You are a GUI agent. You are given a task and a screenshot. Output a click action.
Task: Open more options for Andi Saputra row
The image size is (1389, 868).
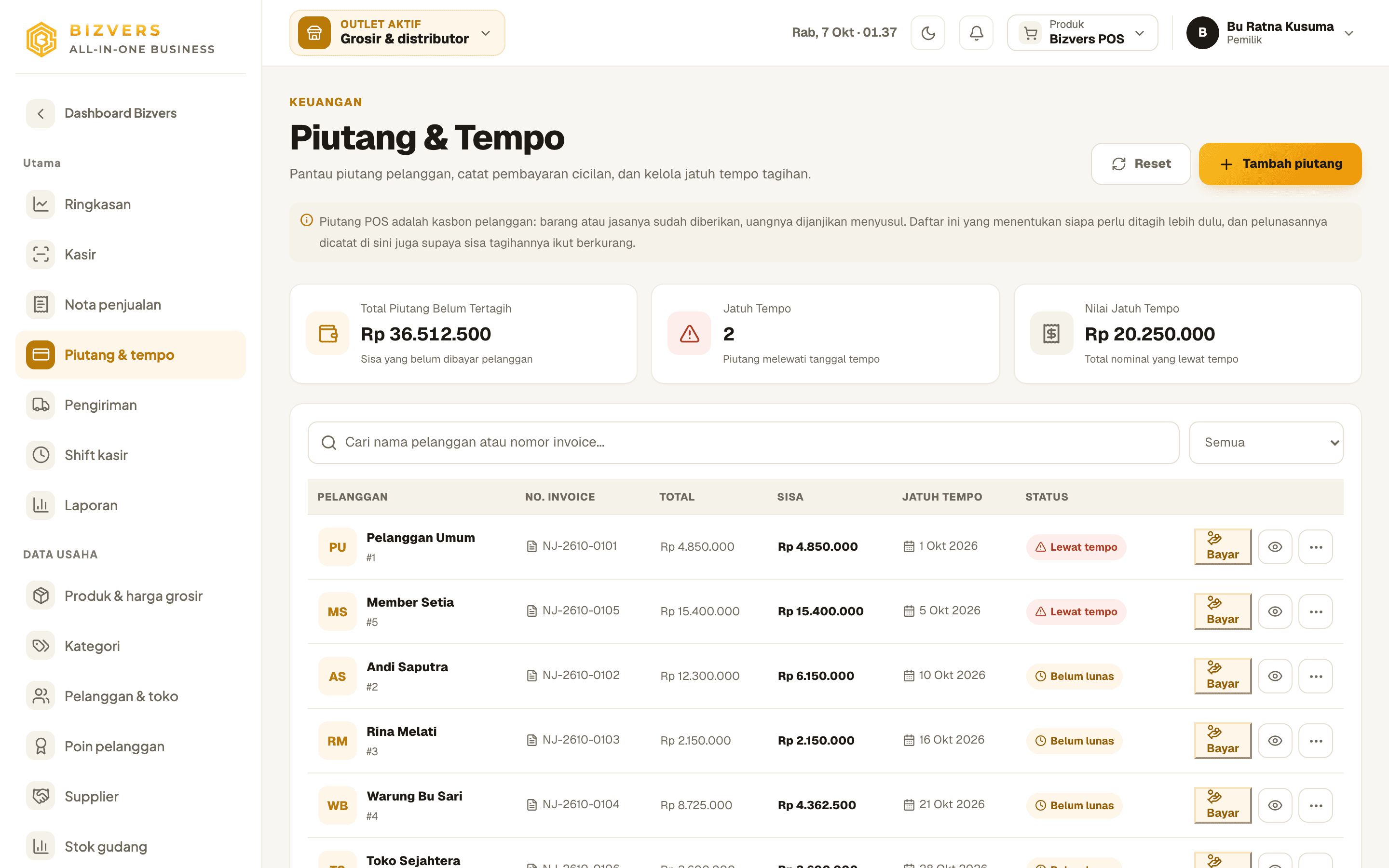pyautogui.click(x=1316, y=676)
